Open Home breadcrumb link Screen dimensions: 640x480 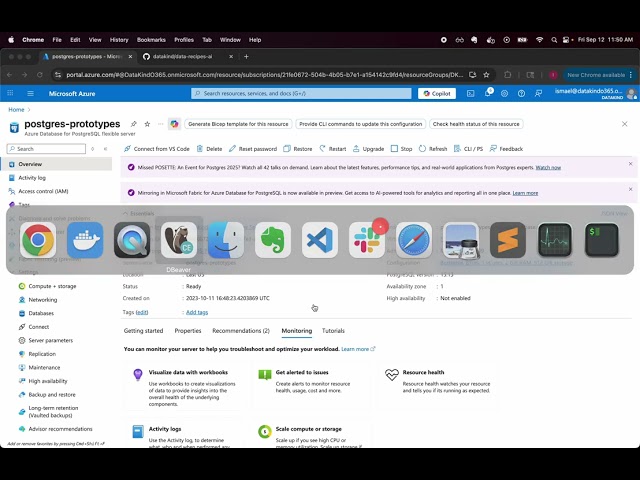[x=16, y=109]
